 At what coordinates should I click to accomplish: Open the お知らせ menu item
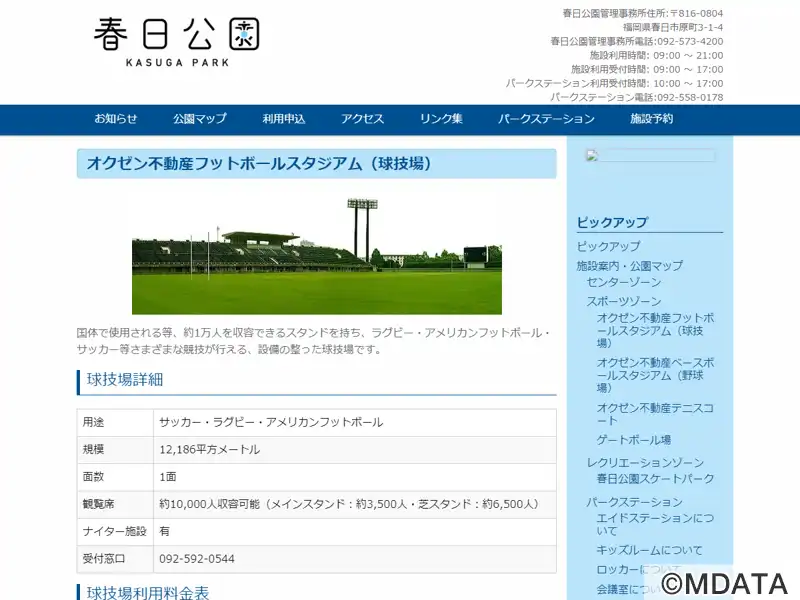[x=116, y=119]
